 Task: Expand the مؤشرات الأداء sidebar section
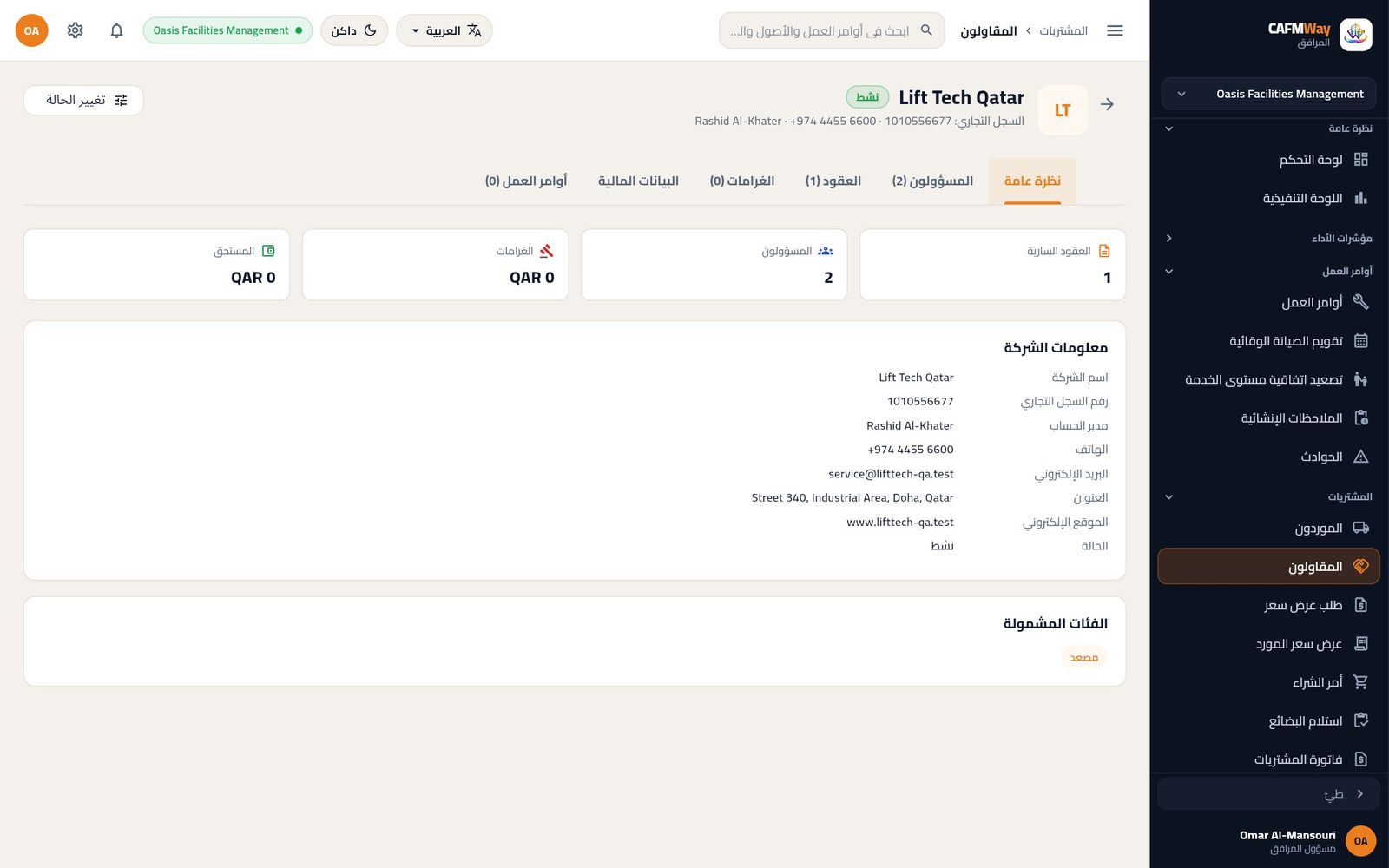1268,238
